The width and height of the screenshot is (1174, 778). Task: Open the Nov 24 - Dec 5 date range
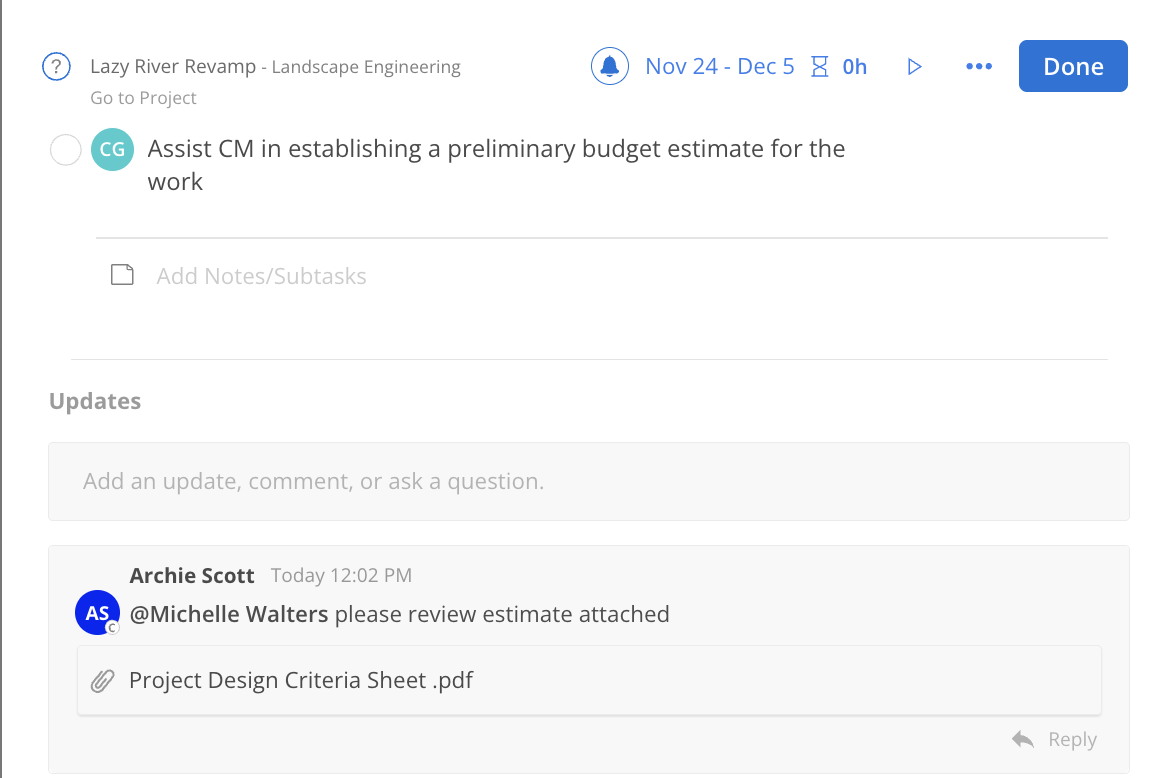point(720,67)
